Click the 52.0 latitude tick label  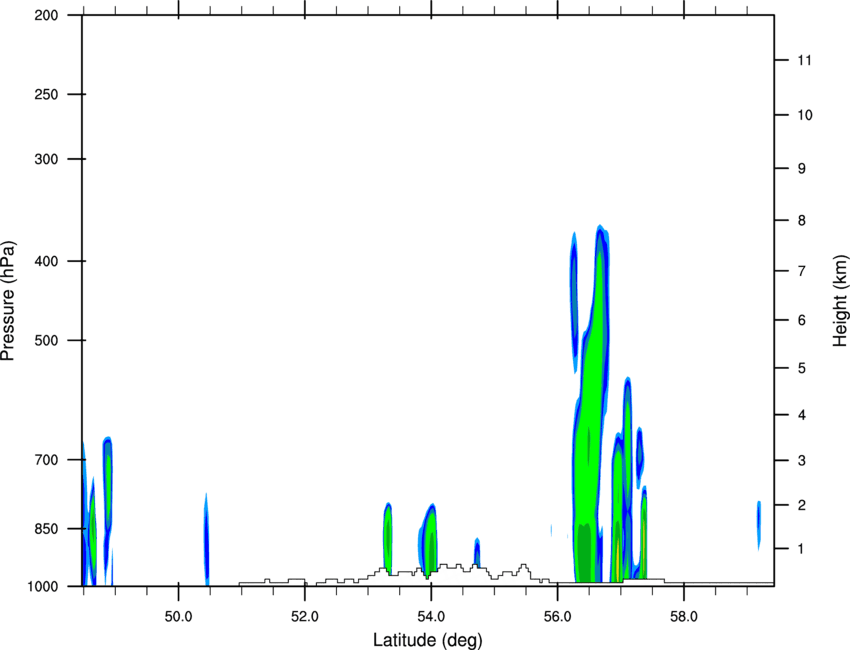point(305,617)
